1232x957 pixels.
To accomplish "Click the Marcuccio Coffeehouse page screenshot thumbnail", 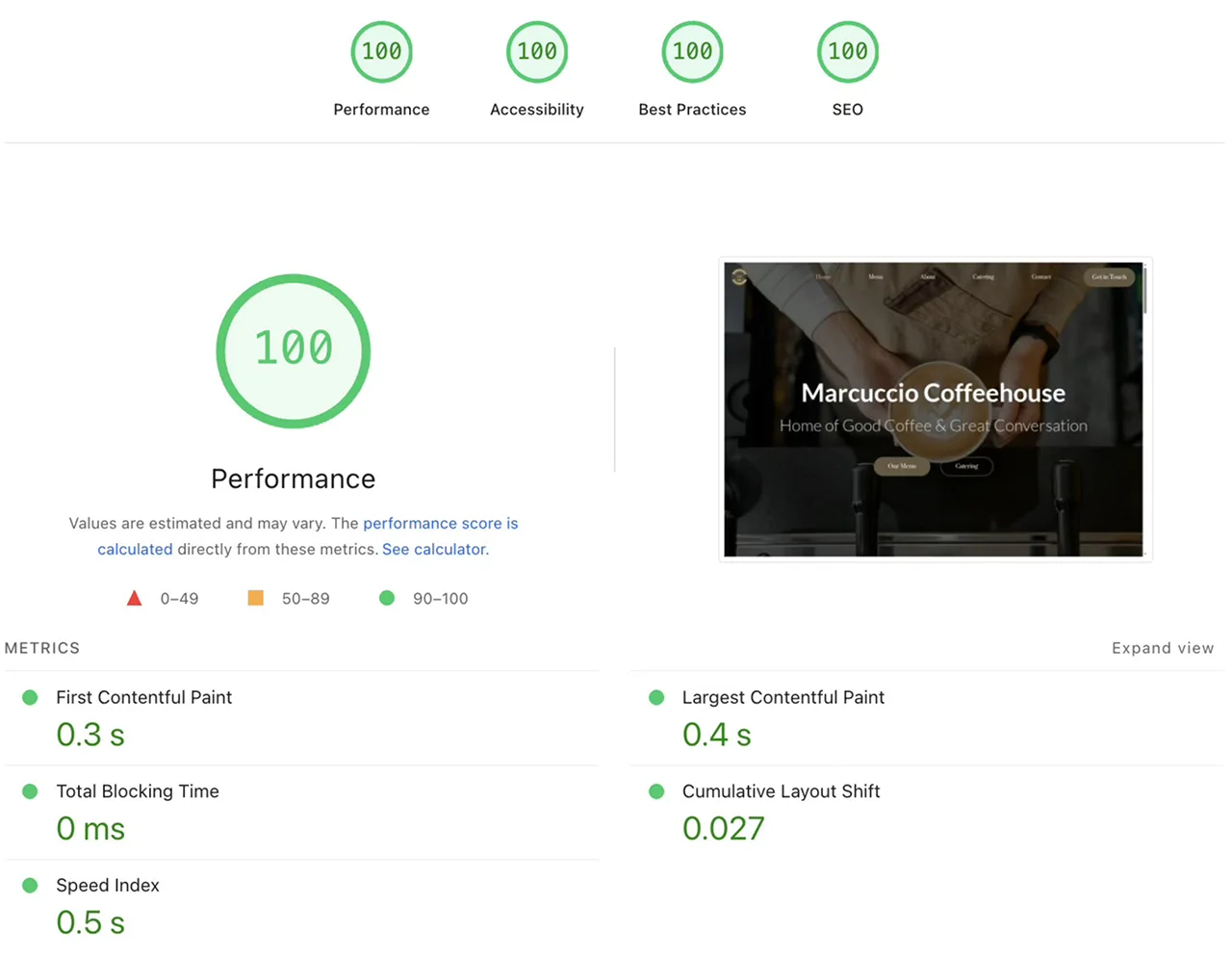I will pos(934,410).
